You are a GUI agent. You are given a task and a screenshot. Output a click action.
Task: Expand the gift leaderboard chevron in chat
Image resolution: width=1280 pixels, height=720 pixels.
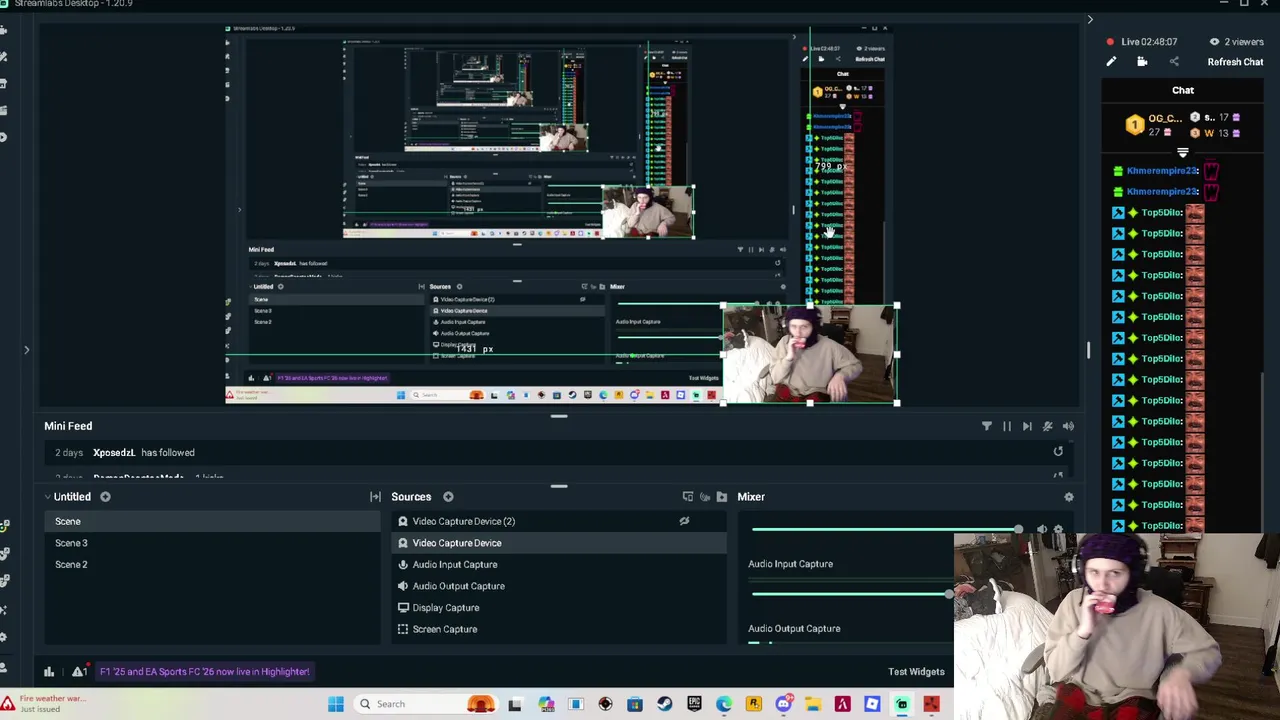1183,153
